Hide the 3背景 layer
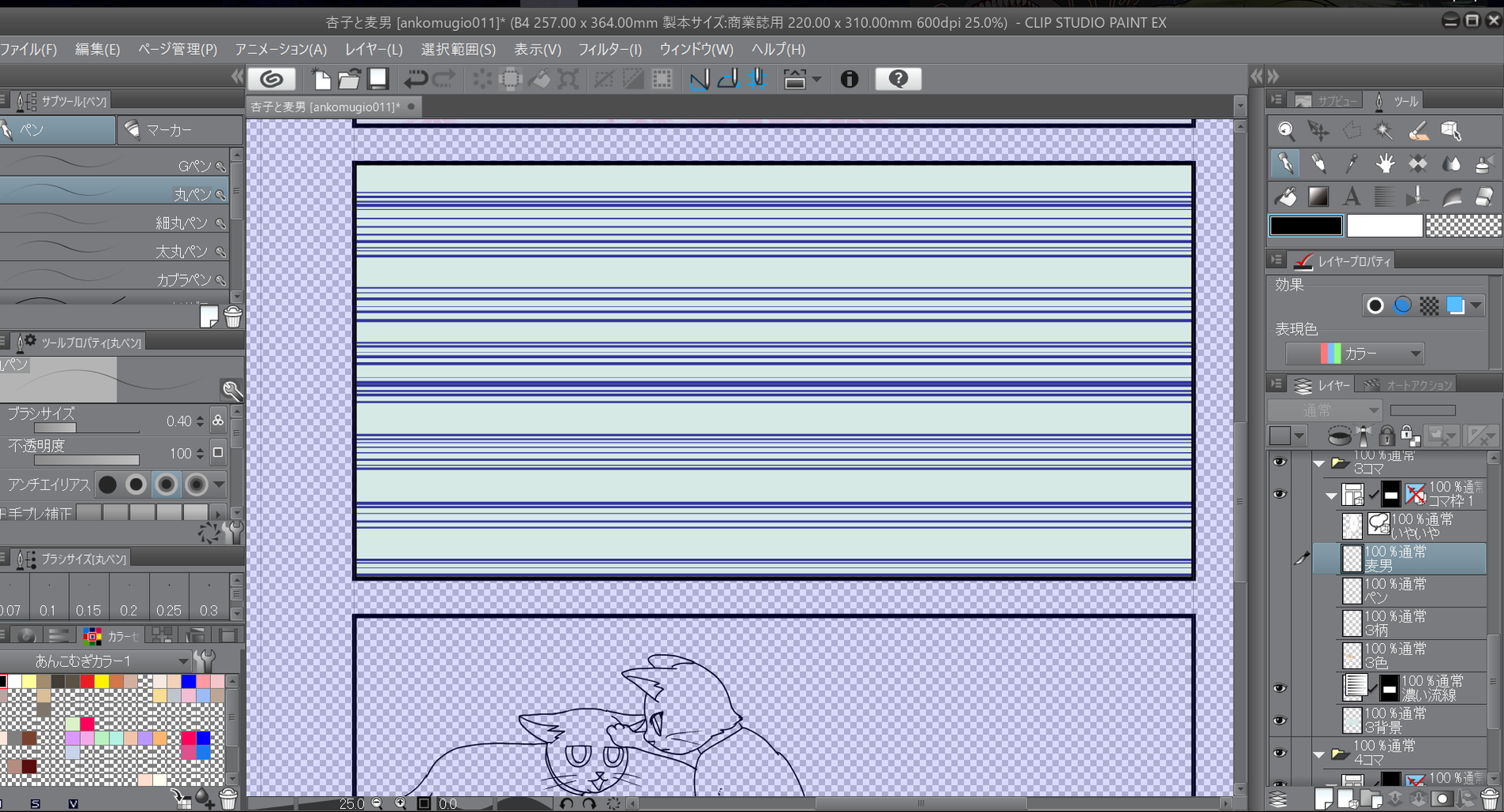1504x812 pixels. [x=1280, y=721]
